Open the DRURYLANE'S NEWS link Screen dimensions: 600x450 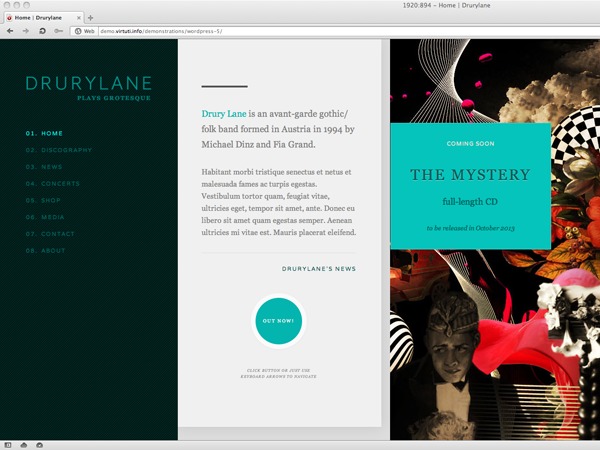[x=319, y=269]
